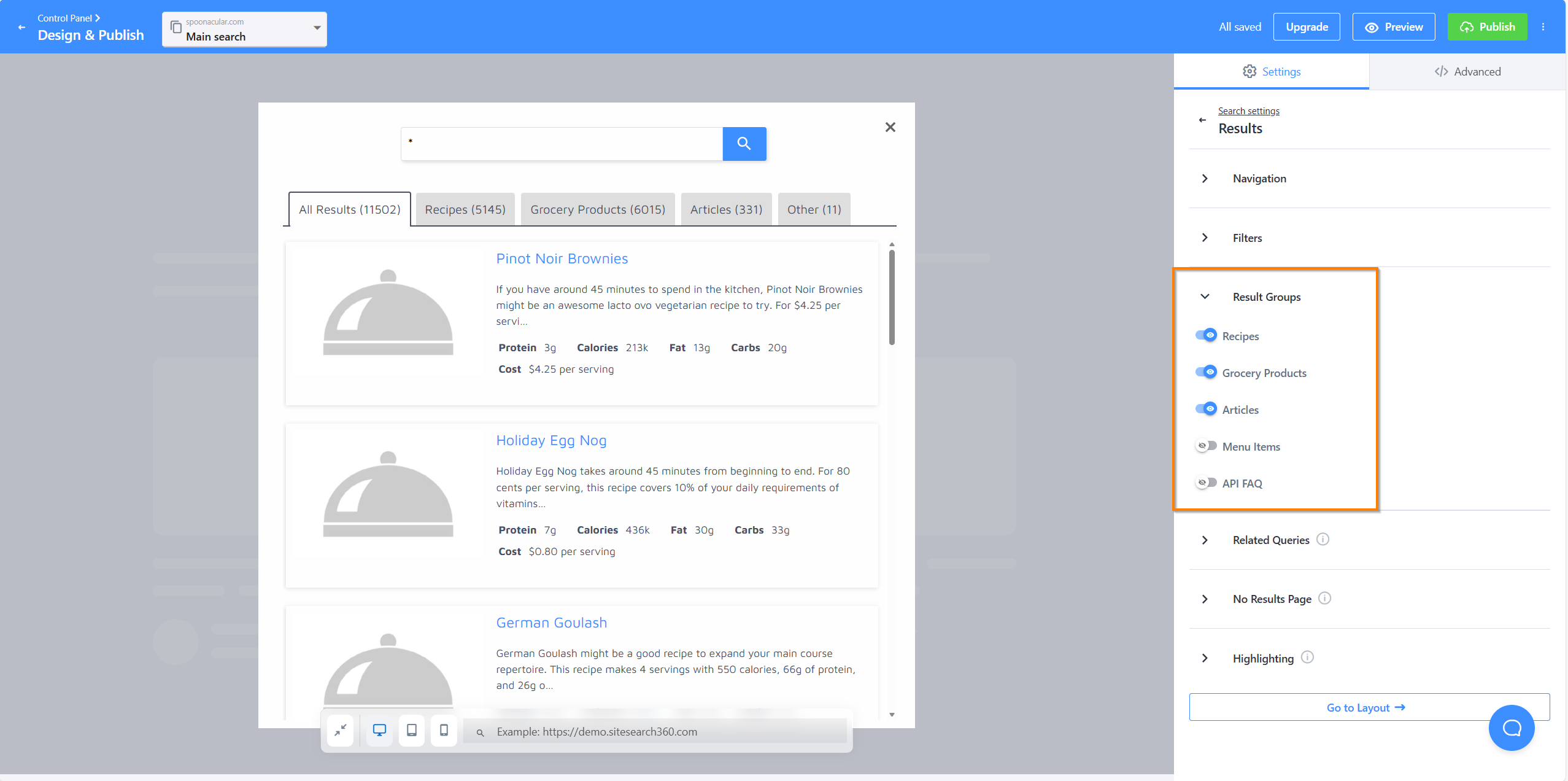This screenshot has height=781, width=1568.
Task: Click info icon next to Related Queries
Action: click(x=1323, y=539)
